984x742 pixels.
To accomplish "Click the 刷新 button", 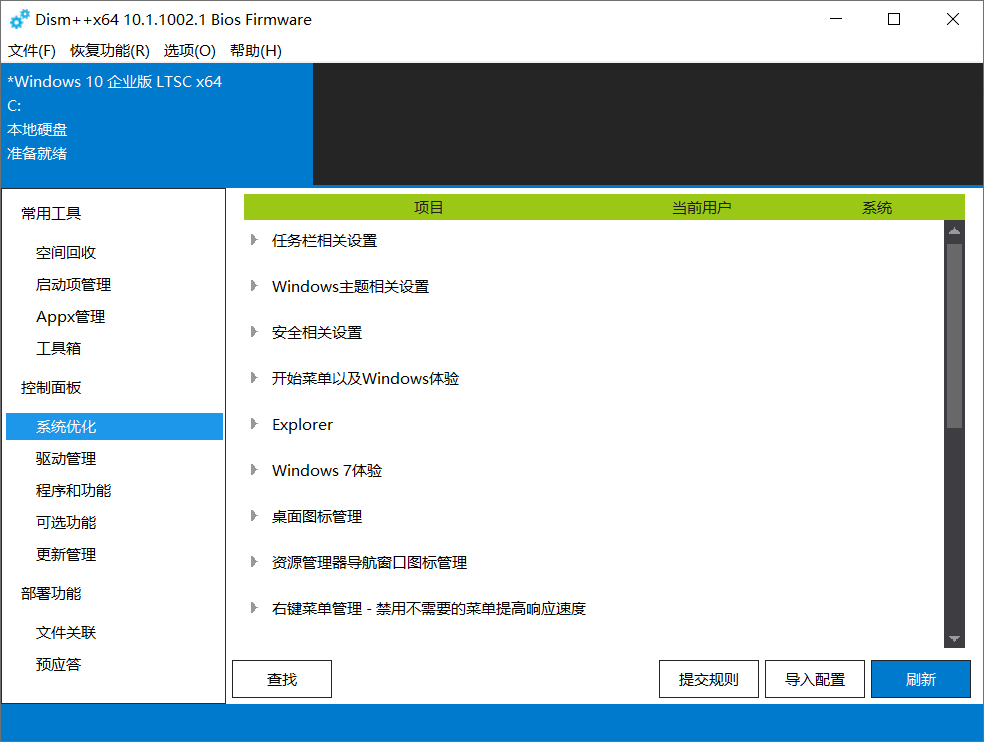I will pos(920,679).
